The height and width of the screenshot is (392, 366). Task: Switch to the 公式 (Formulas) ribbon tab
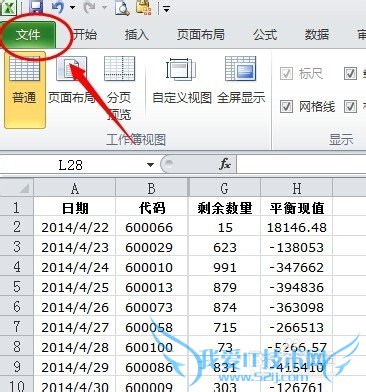(265, 34)
